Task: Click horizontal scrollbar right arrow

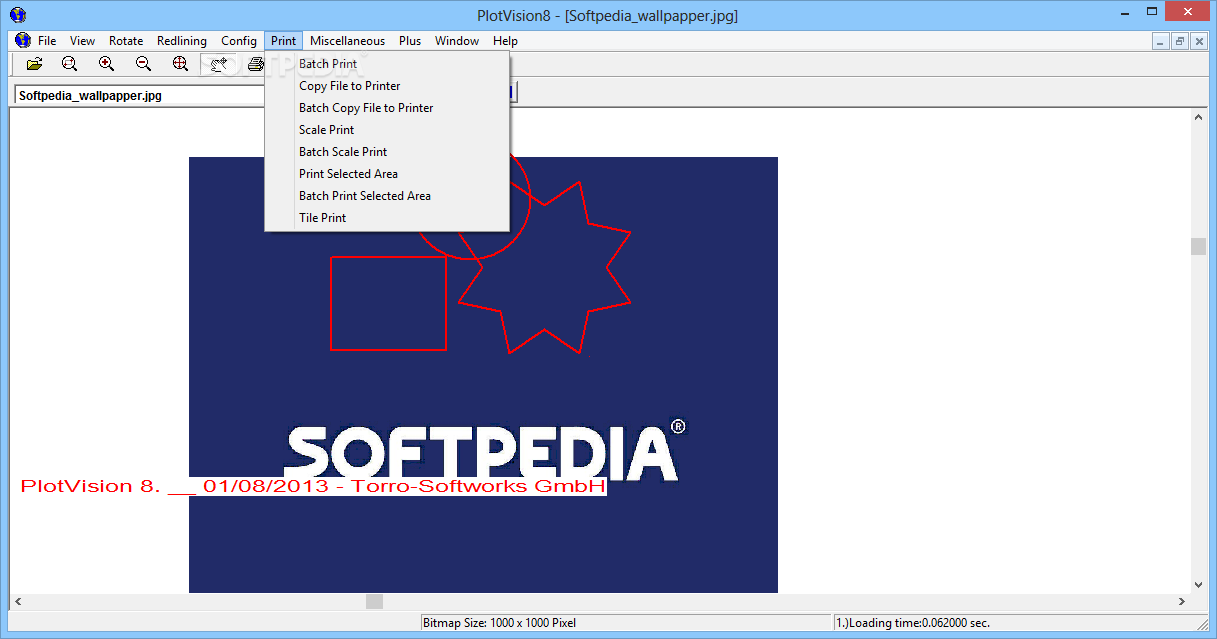Action: point(1181,602)
